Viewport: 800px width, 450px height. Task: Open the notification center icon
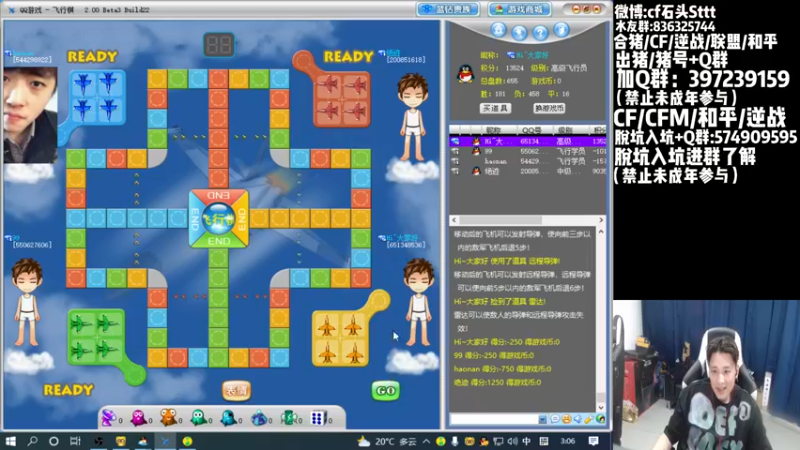[x=593, y=441]
